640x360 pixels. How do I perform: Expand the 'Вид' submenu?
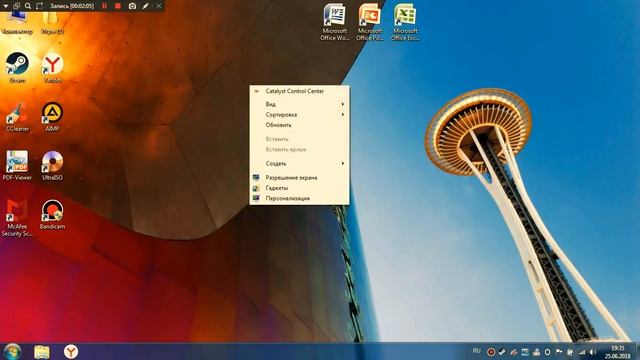(x=299, y=104)
